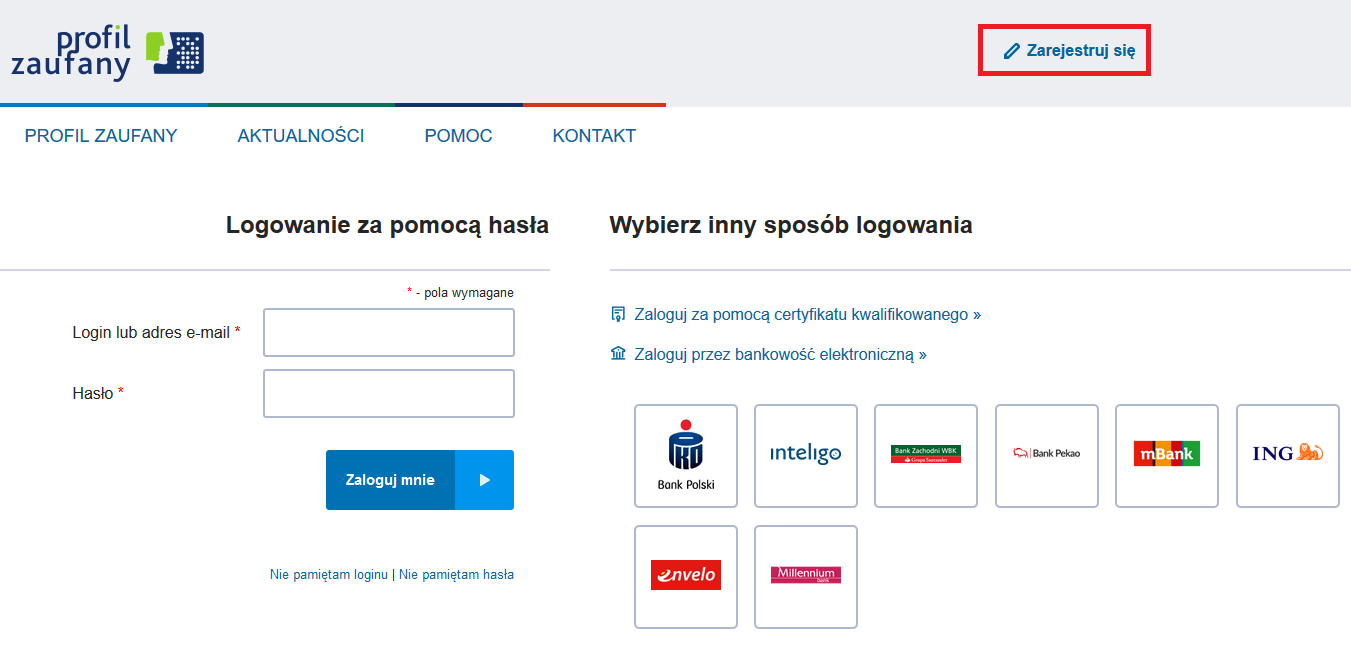Click the Zaloguj mnie button
Screen dimensions: 1351x647
click(x=420, y=480)
